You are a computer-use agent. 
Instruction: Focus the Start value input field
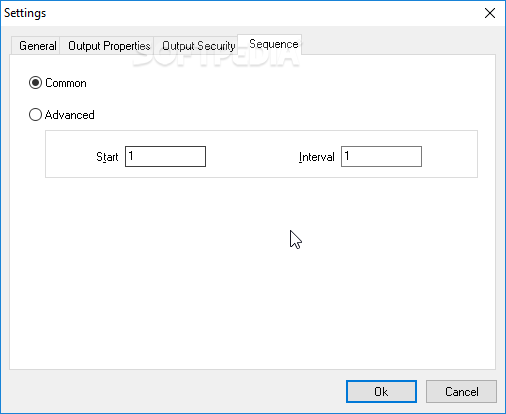165,156
